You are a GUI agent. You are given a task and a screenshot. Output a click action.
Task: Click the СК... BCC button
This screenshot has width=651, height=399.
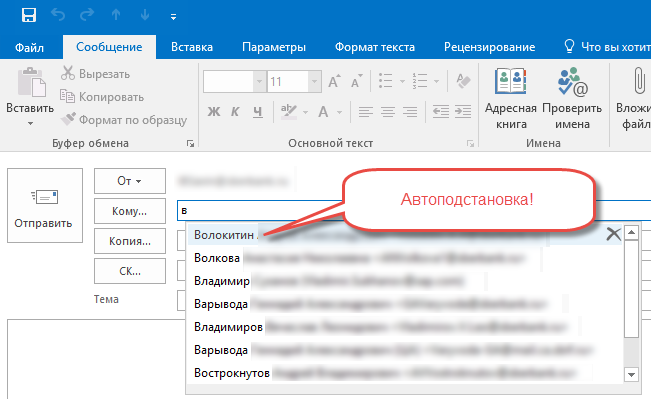click(x=130, y=271)
